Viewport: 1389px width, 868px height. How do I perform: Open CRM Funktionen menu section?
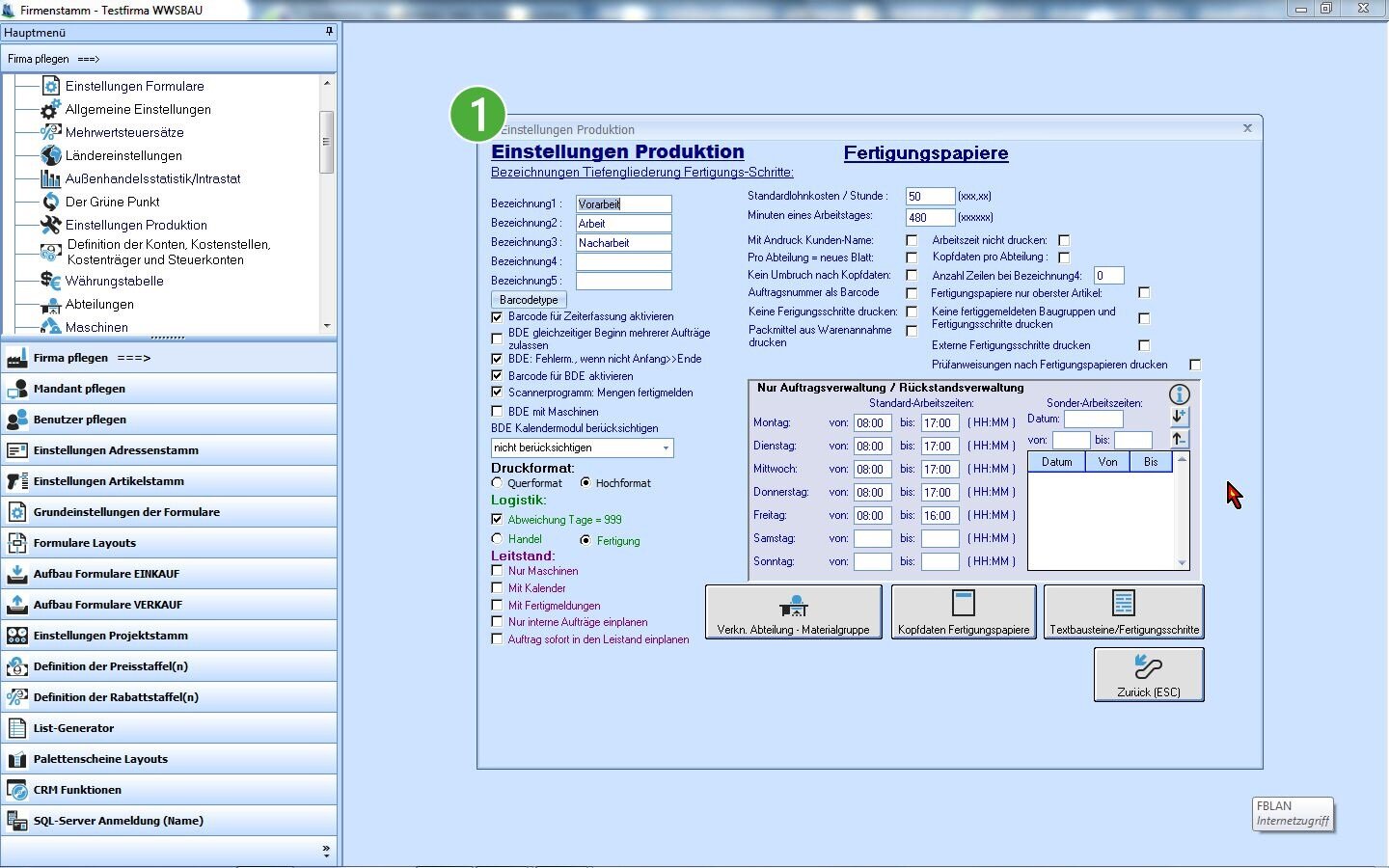[x=169, y=790]
